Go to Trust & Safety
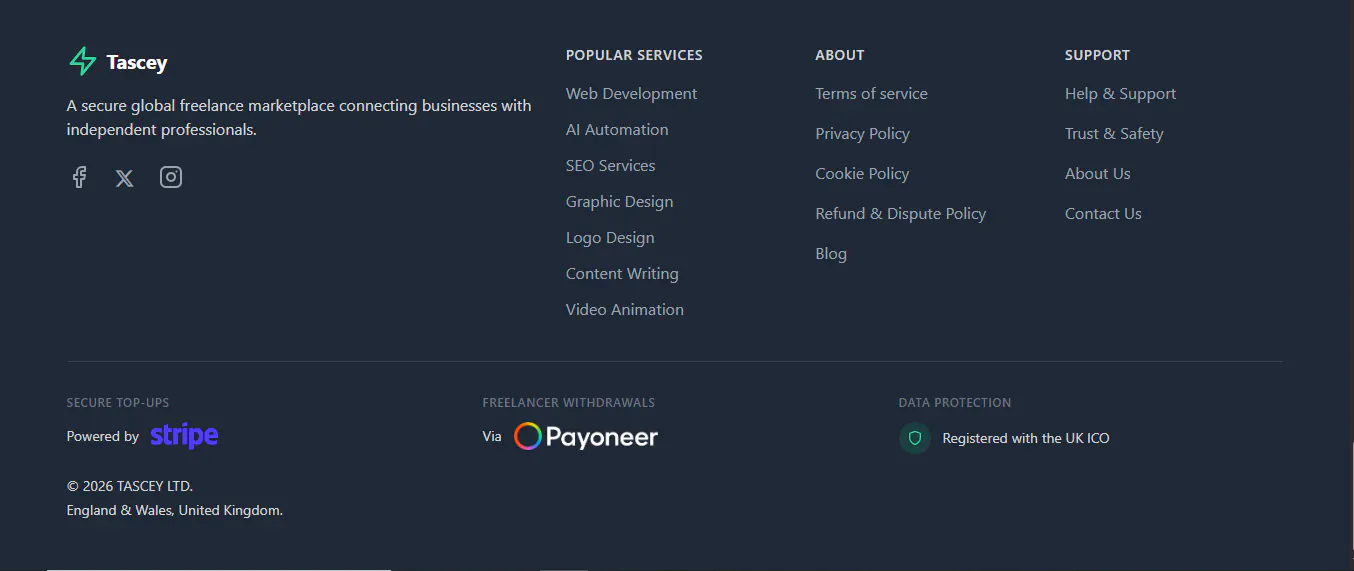The height and width of the screenshot is (571, 1354). click(x=1114, y=134)
